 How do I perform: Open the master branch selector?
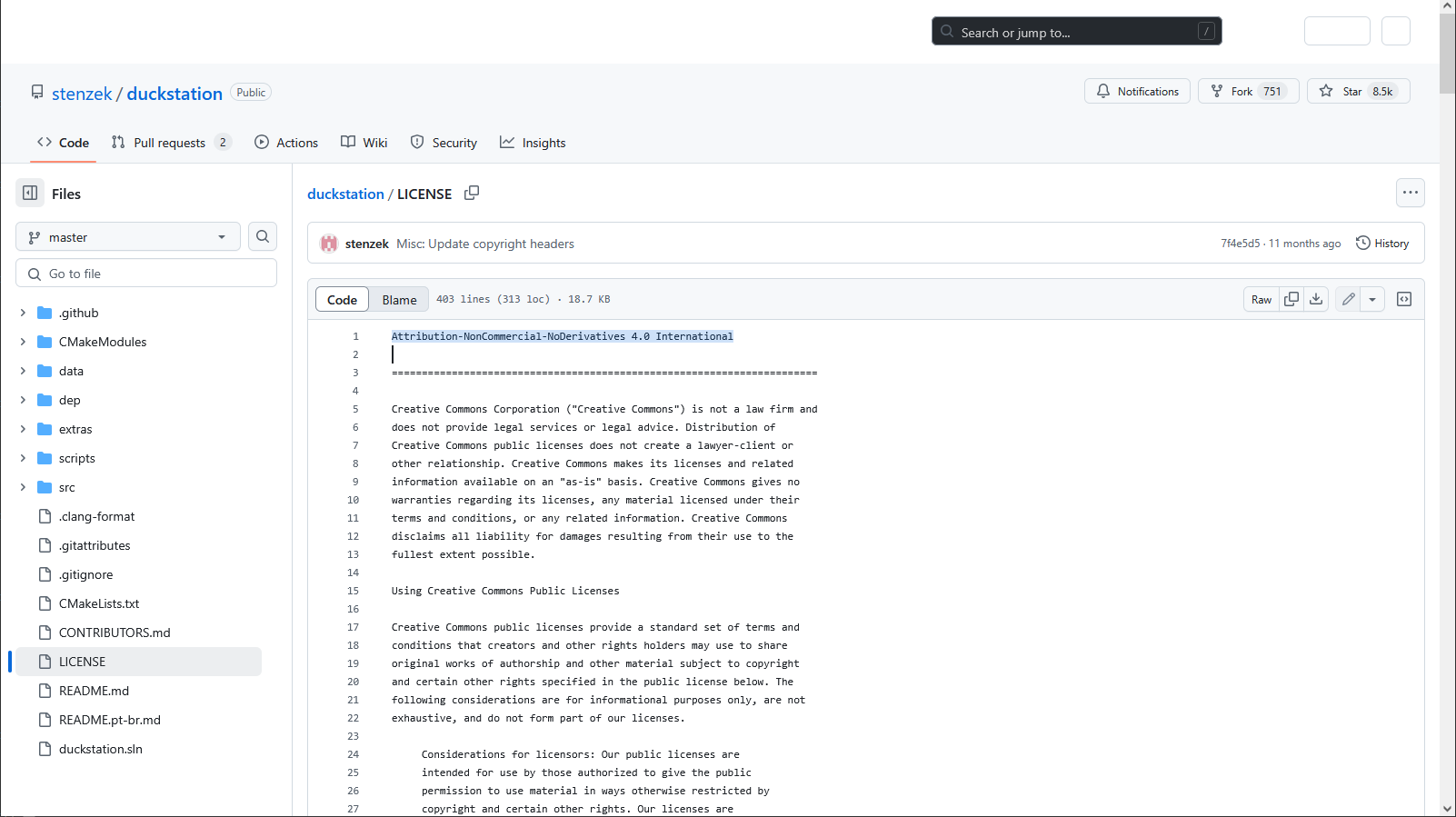(128, 237)
